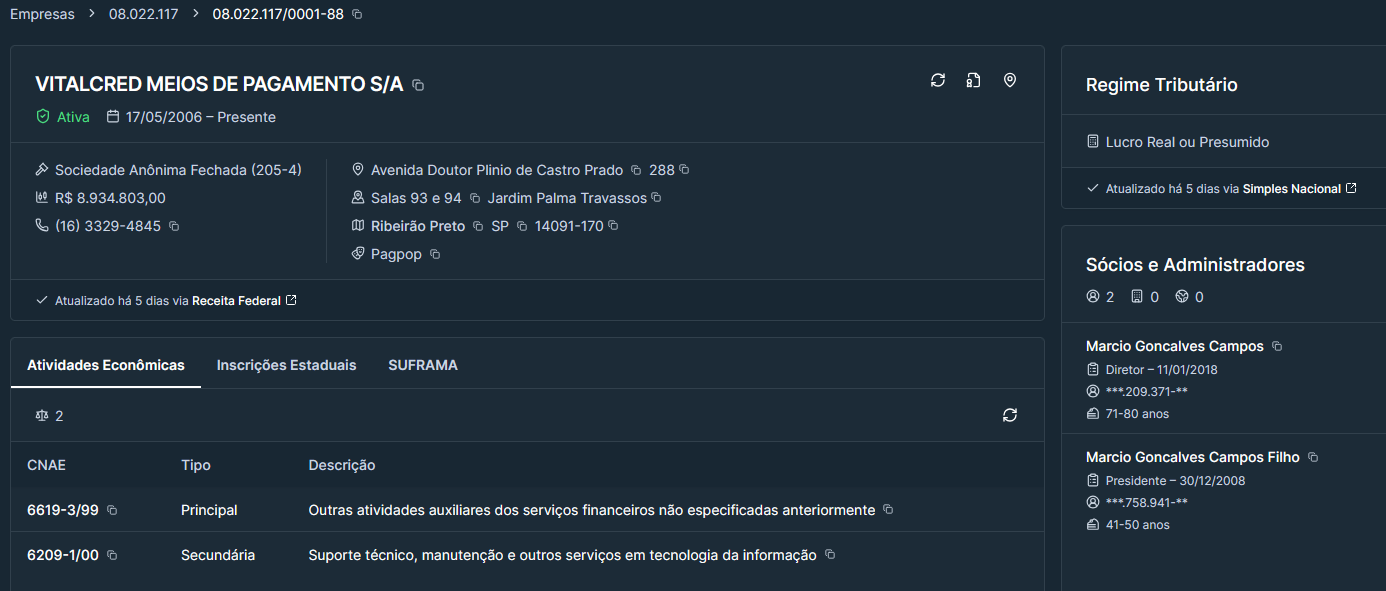1386x591 pixels.
Task: Open the map location pin icon
Action: tap(1010, 80)
